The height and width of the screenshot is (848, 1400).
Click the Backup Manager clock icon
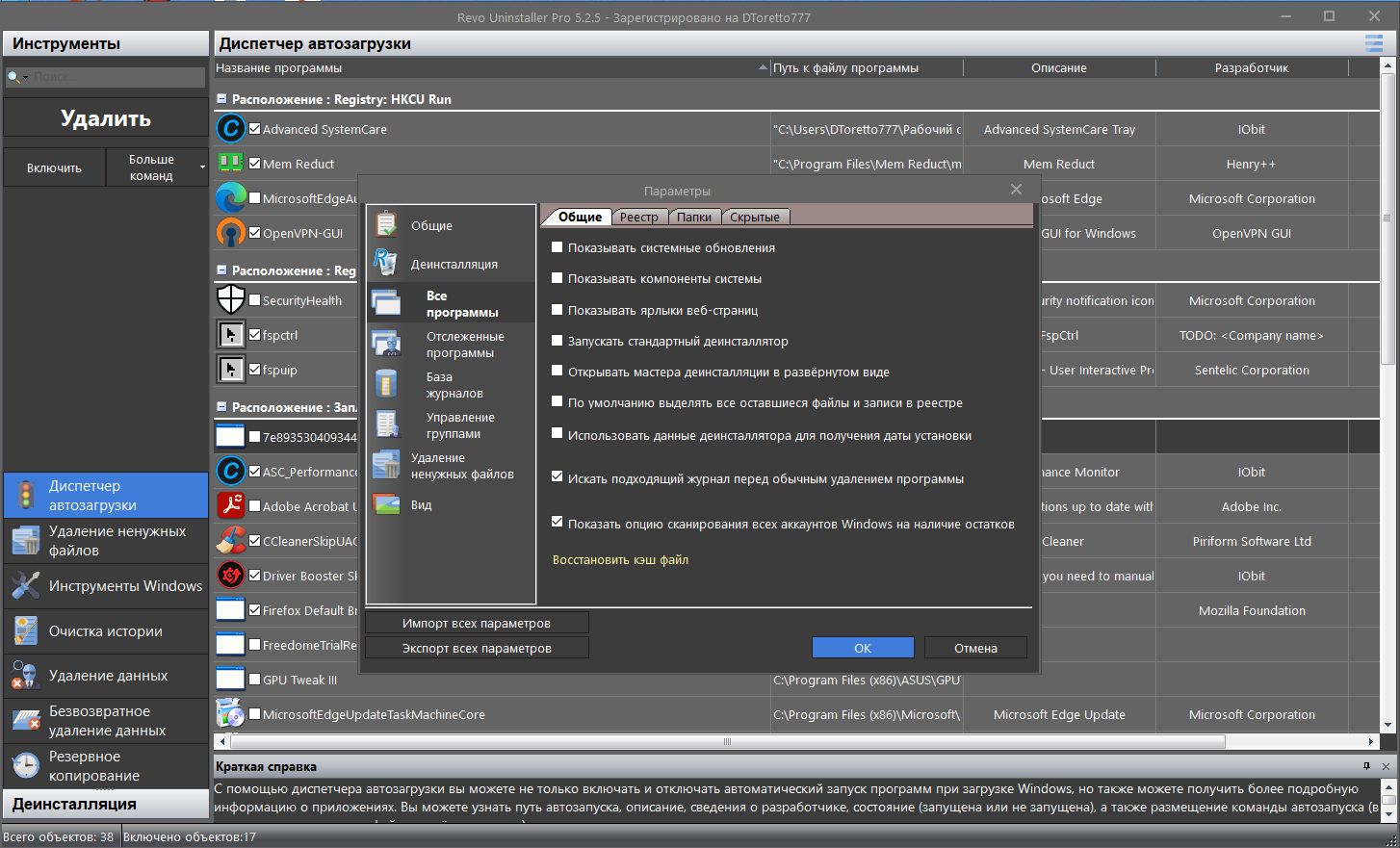click(25, 766)
